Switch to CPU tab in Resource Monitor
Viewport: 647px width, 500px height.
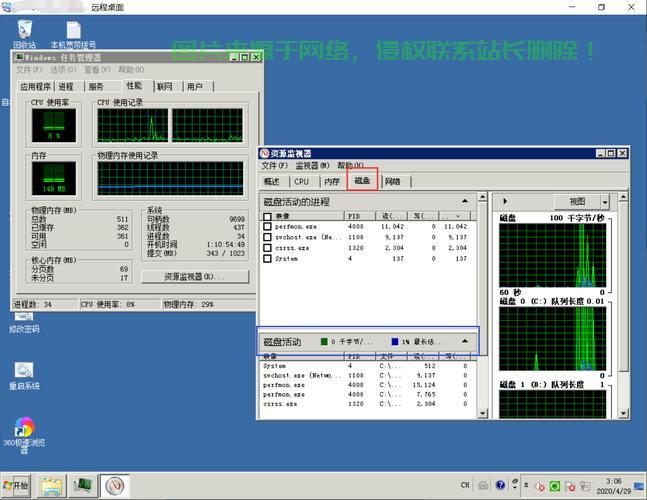[x=302, y=182]
